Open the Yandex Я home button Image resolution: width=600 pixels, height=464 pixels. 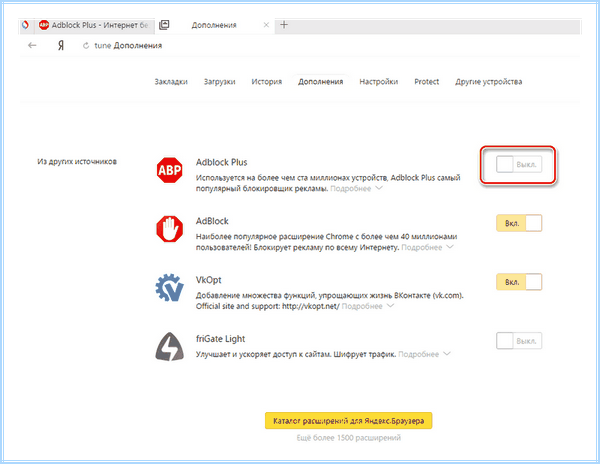point(61,46)
